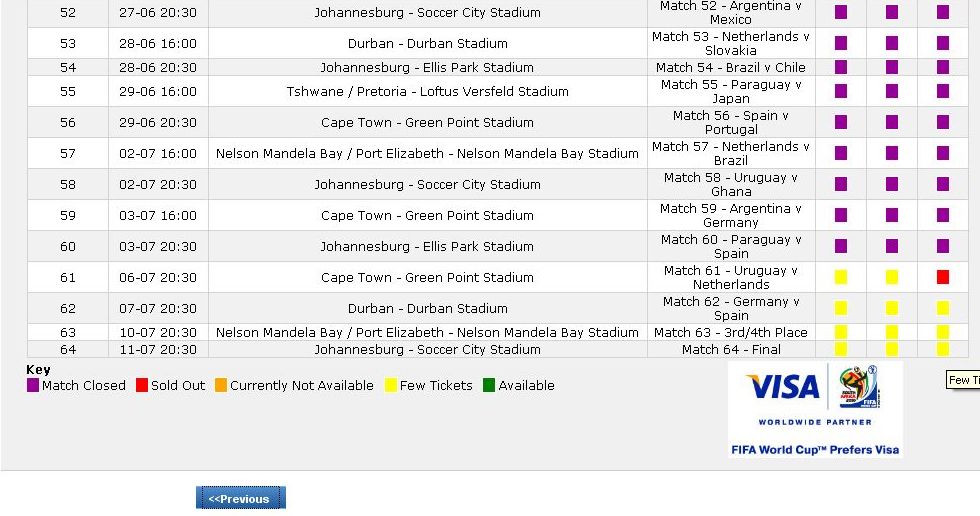This screenshot has width=980, height=516.
Task: Select first yellow square in Match 61 row
Action: (x=841, y=277)
